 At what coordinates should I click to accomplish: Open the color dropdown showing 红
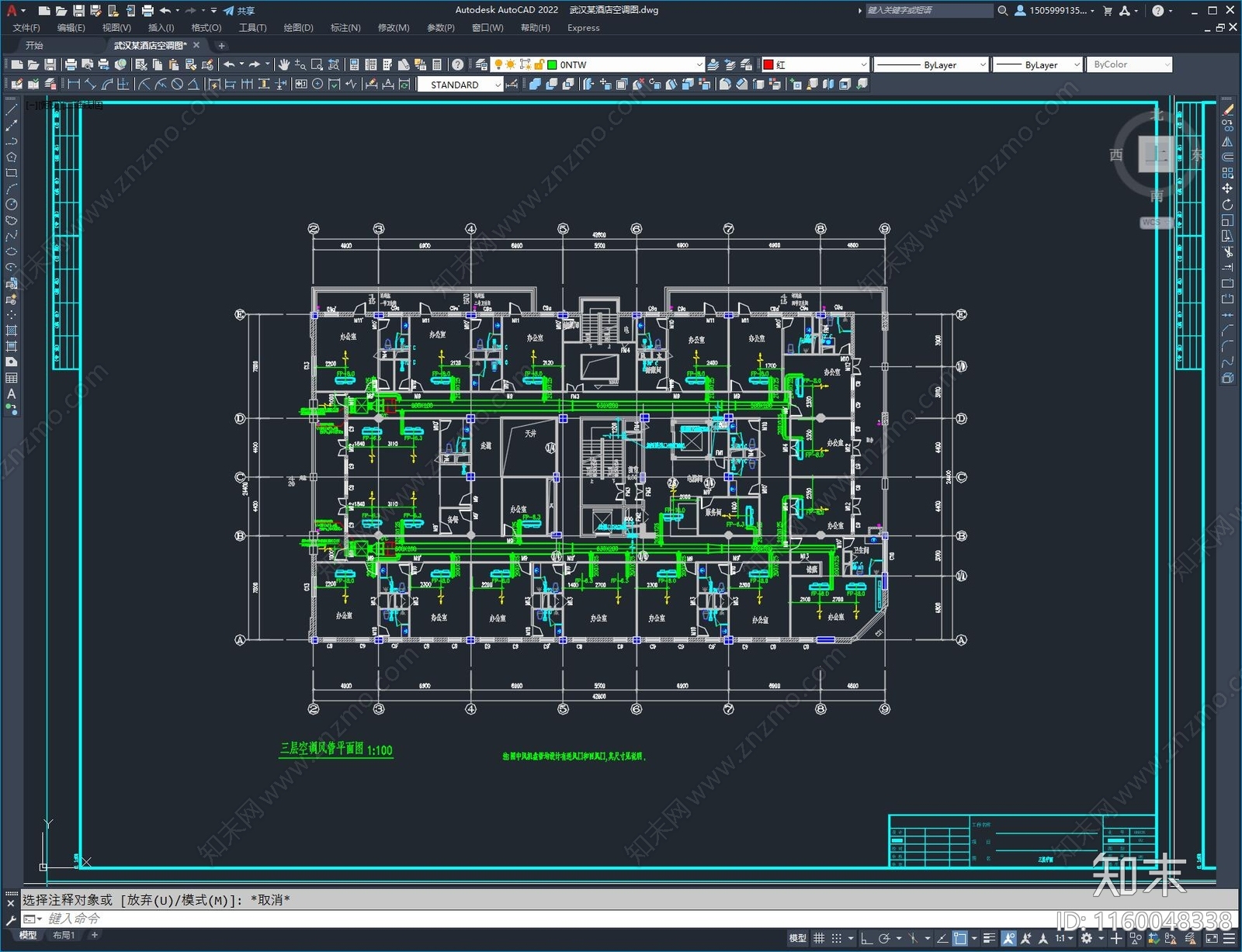coord(814,64)
